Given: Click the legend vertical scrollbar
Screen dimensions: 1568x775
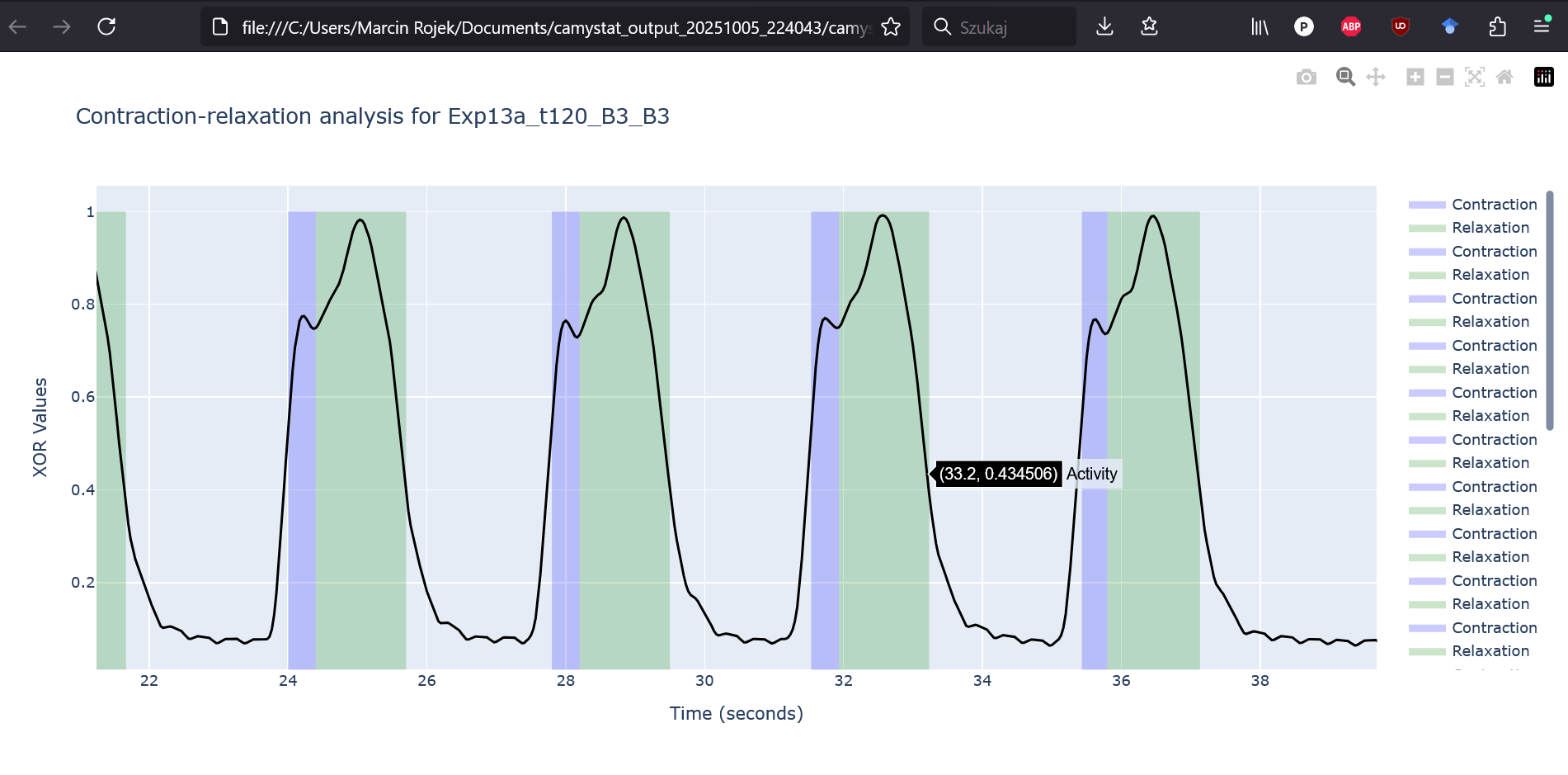Looking at the screenshot, I should point(1550,310).
